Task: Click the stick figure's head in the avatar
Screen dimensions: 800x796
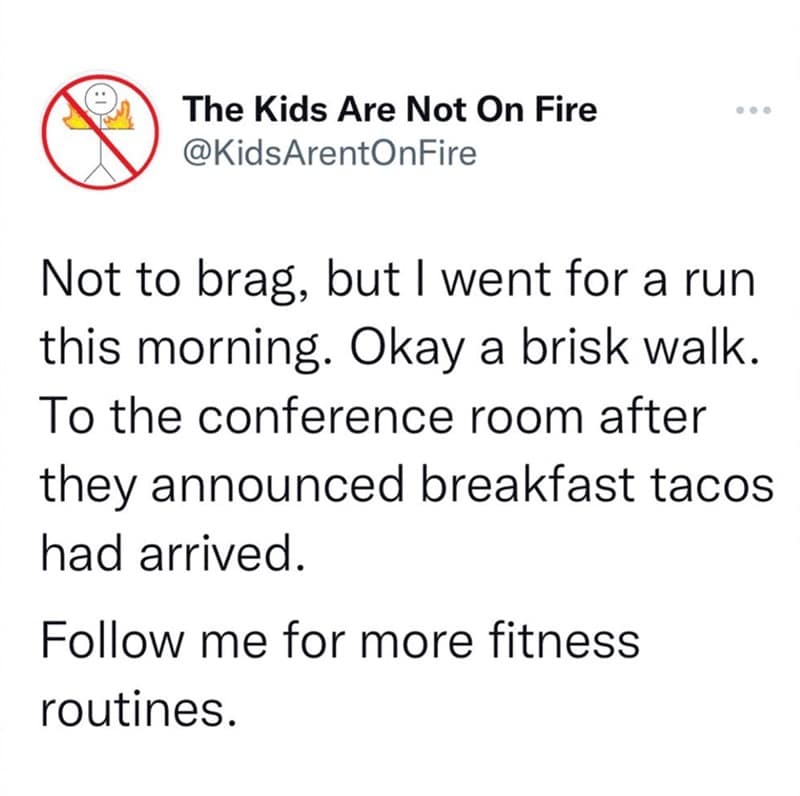Action: (x=98, y=99)
